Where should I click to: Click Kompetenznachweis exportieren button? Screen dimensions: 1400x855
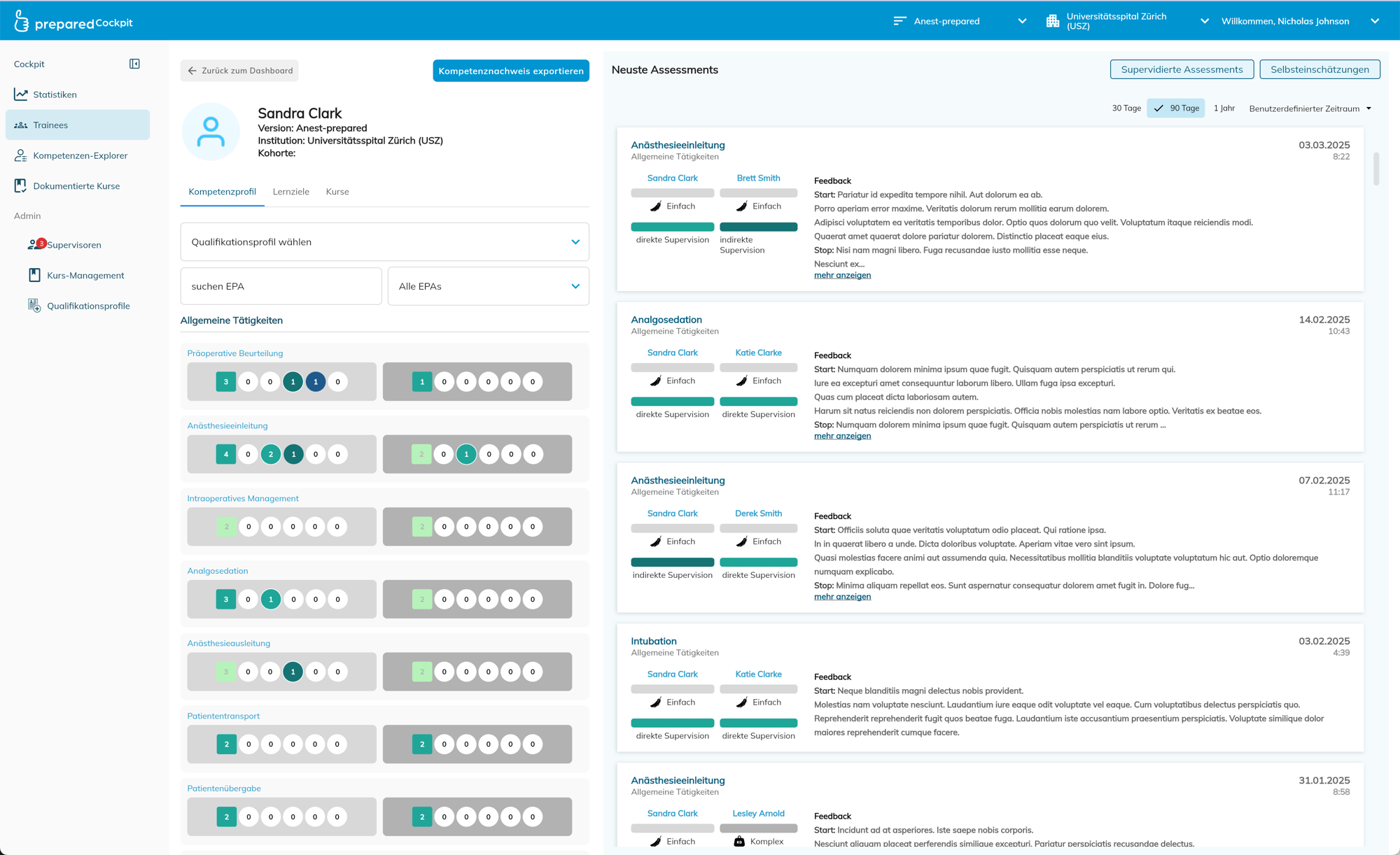tap(510, 71)
